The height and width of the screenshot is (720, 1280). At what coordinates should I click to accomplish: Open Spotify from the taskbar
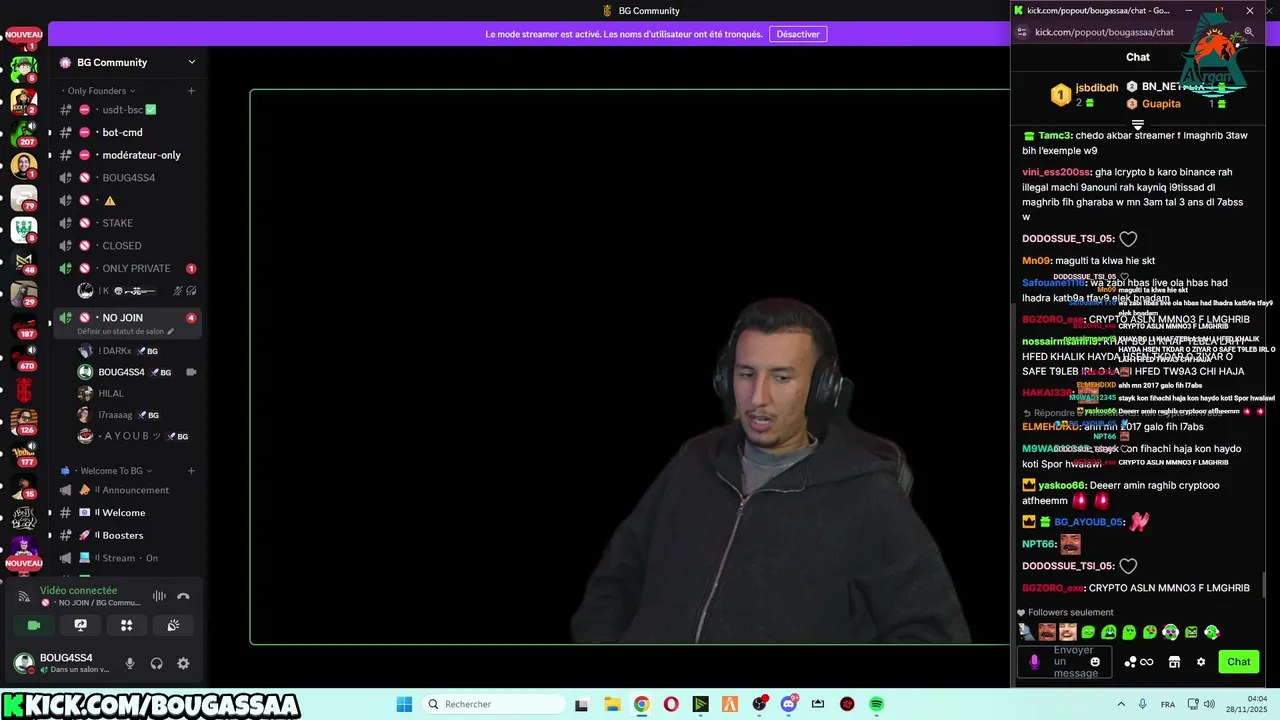tap(876, 704)
